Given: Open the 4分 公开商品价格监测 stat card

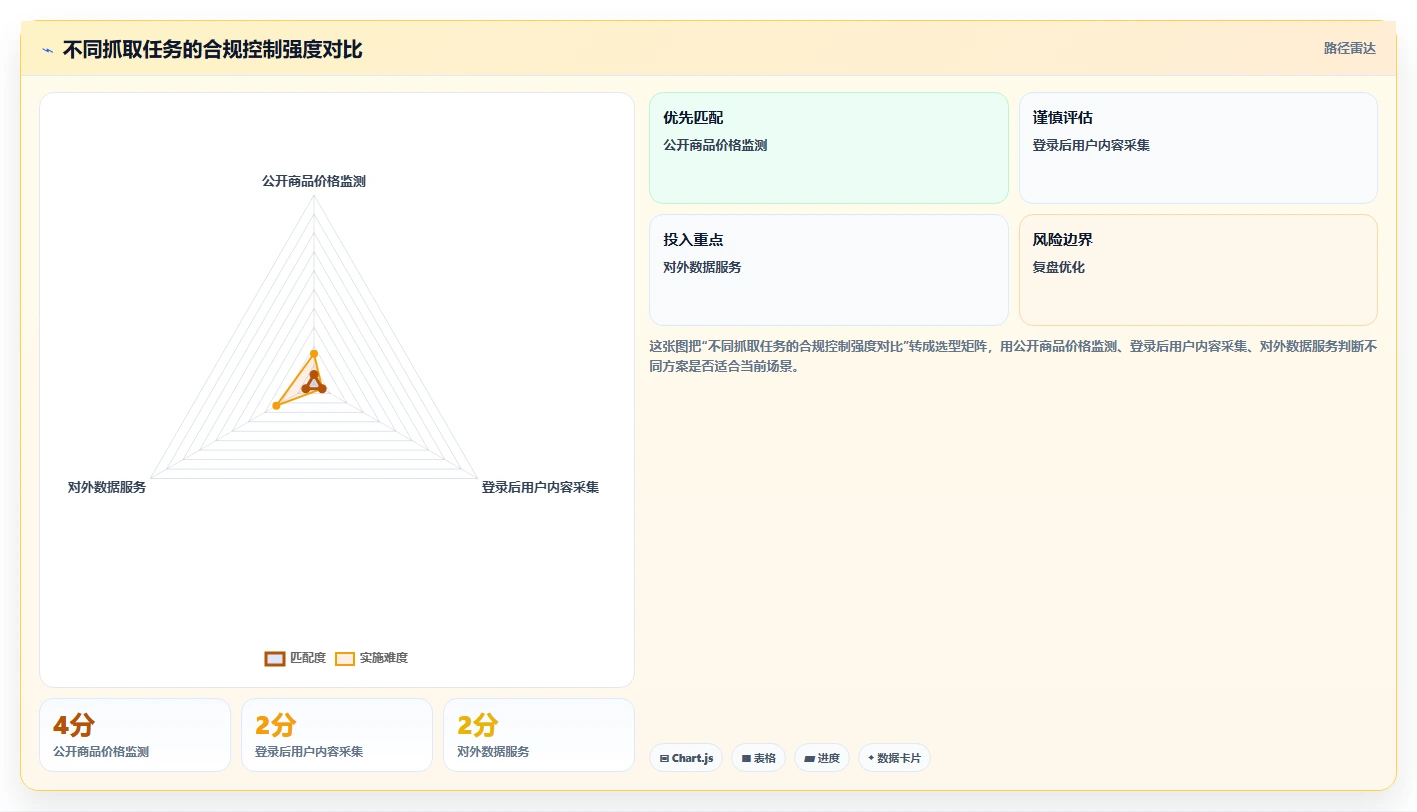Looking at the screenshot, I should 135,735.
